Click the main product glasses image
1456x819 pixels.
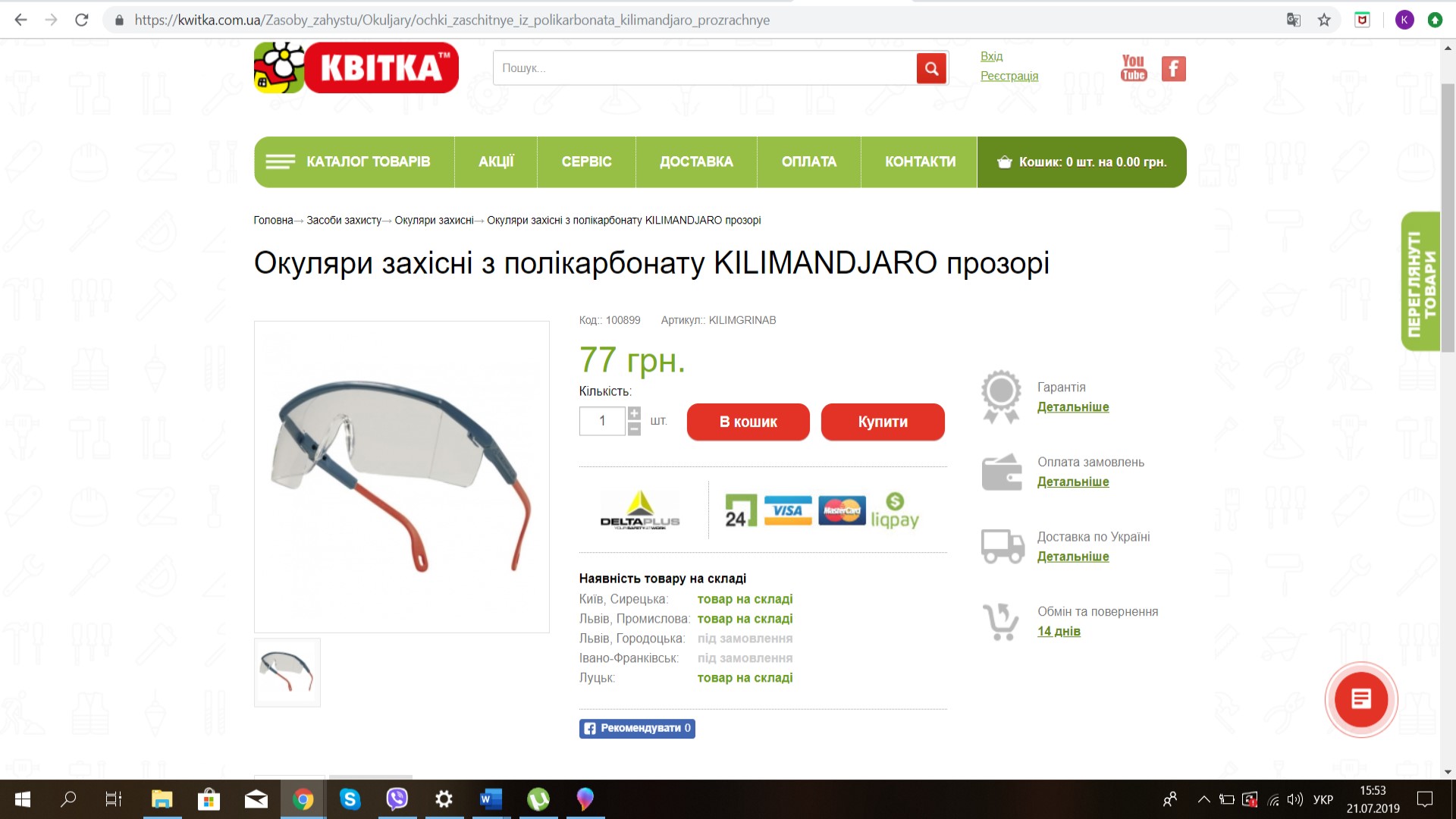pos(402,476)
